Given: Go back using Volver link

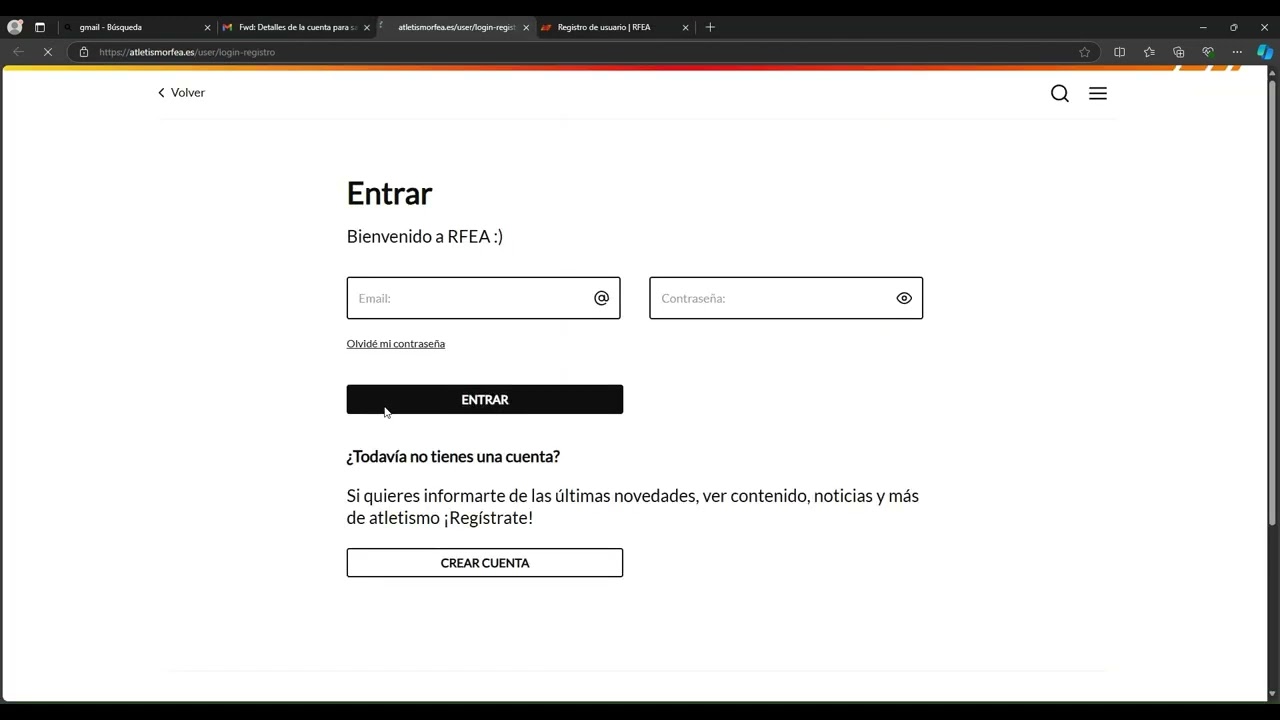Looking at the screenshot, I should coord(181,92).
